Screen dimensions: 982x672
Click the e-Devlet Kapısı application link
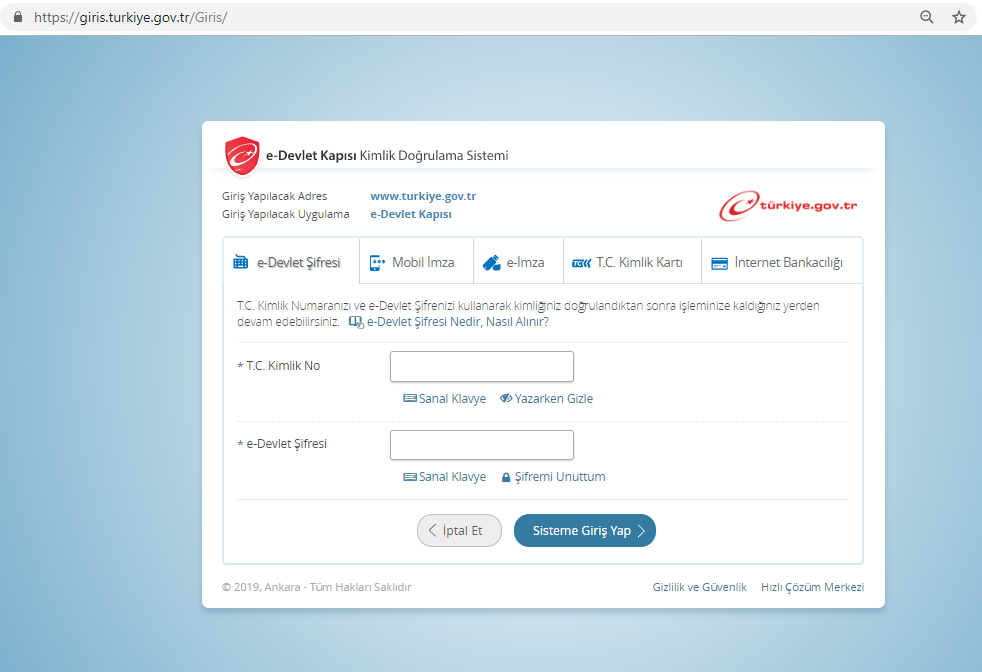(411, 214)
